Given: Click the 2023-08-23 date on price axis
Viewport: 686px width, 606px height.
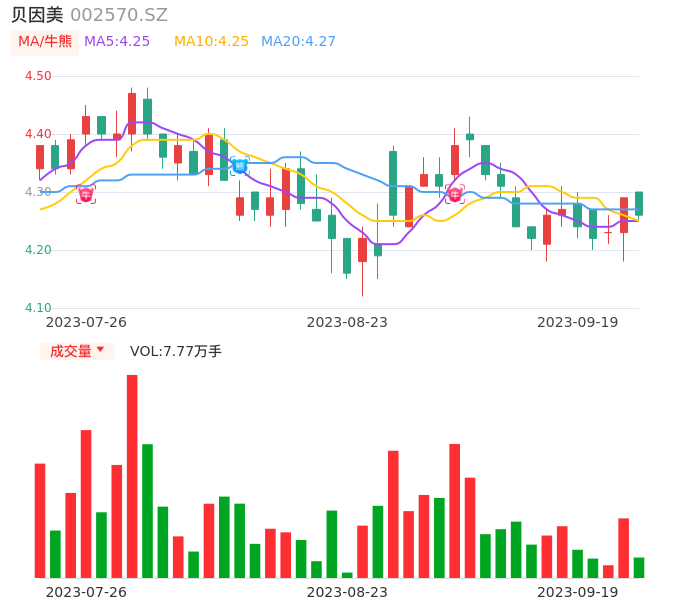Looking at the screenshot, I should (347, 322).
